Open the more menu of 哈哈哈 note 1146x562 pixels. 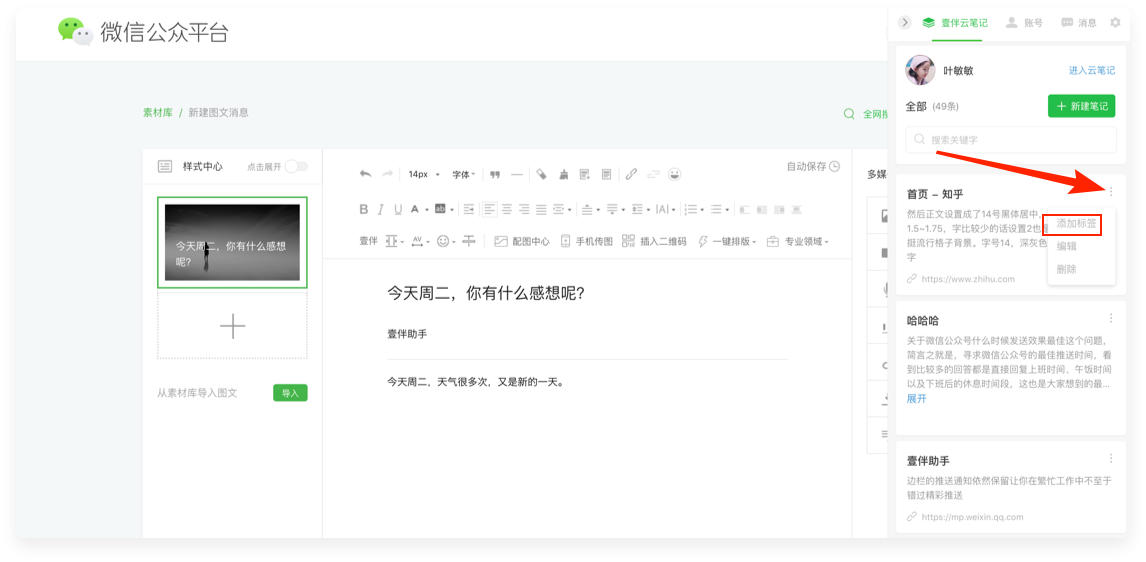(x=1111, y=318)
